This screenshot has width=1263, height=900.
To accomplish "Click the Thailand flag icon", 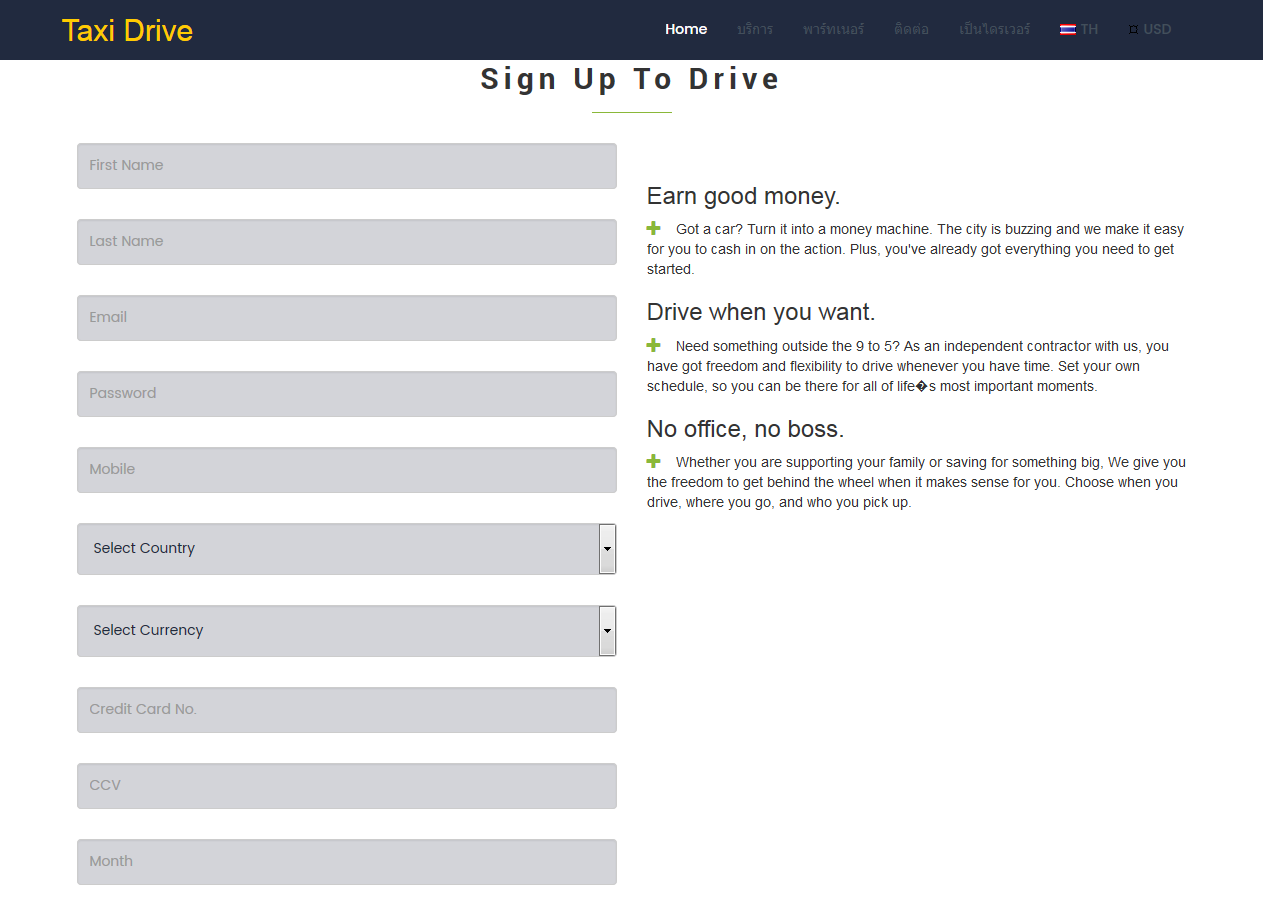I will (x=1068, y=30).
